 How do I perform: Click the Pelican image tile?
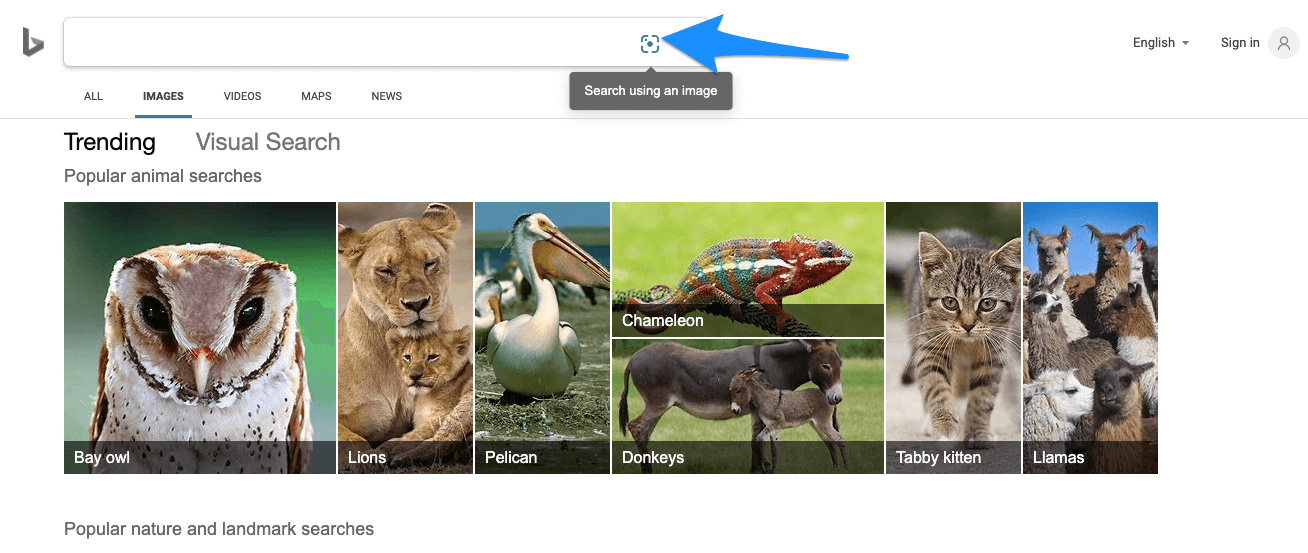(x=542, y=337)
